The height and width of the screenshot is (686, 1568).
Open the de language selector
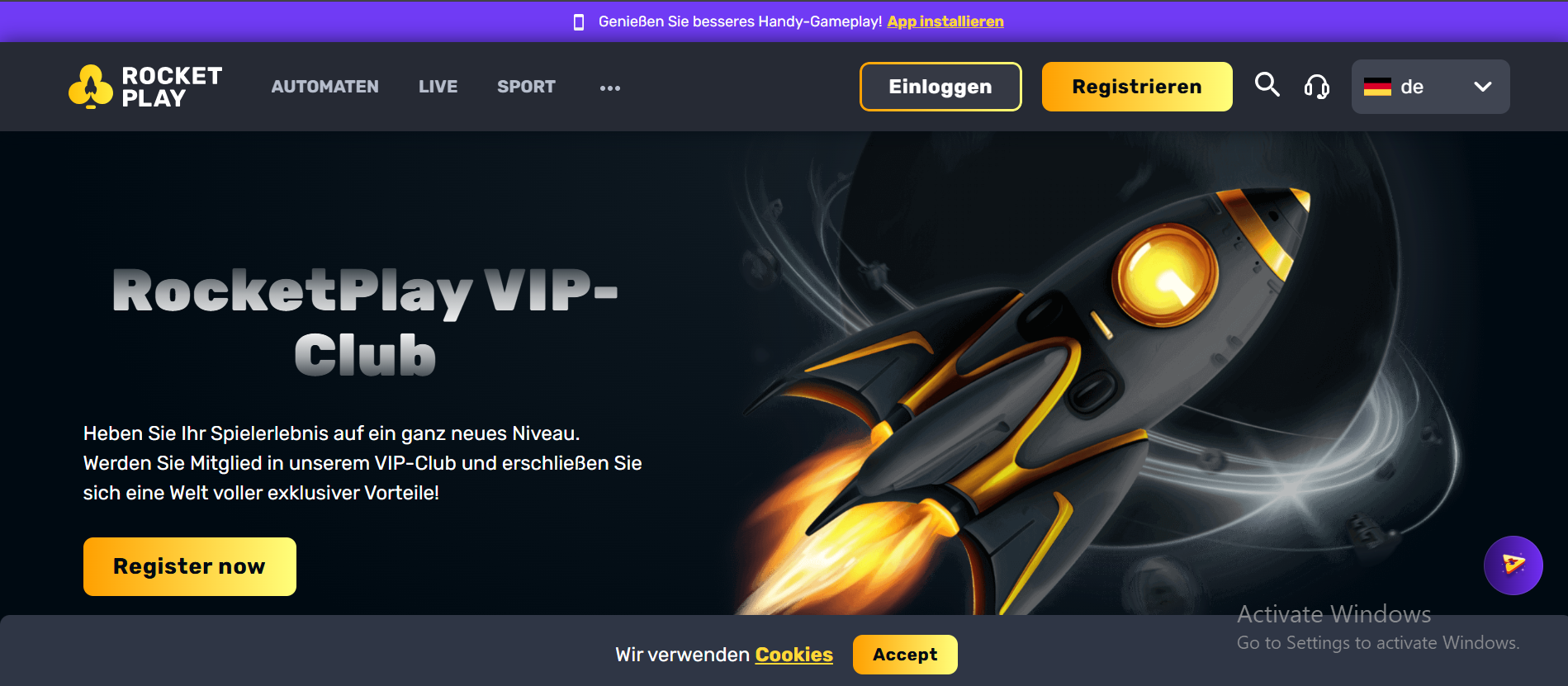(x=1430, y=87)
